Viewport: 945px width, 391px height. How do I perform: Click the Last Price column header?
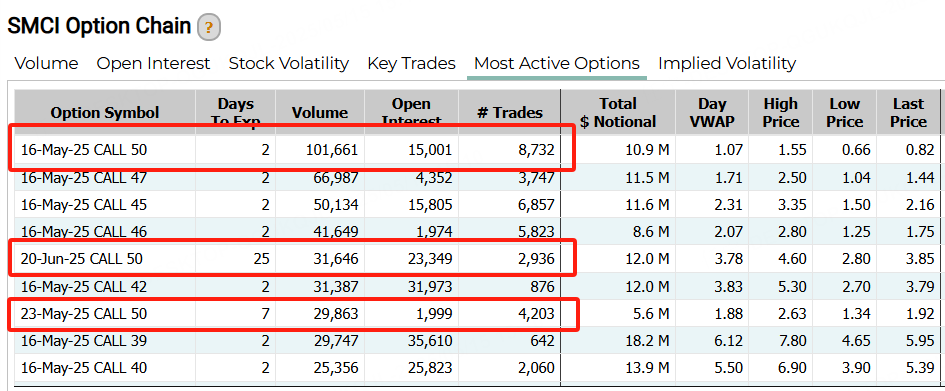click(x=908, y=113)
